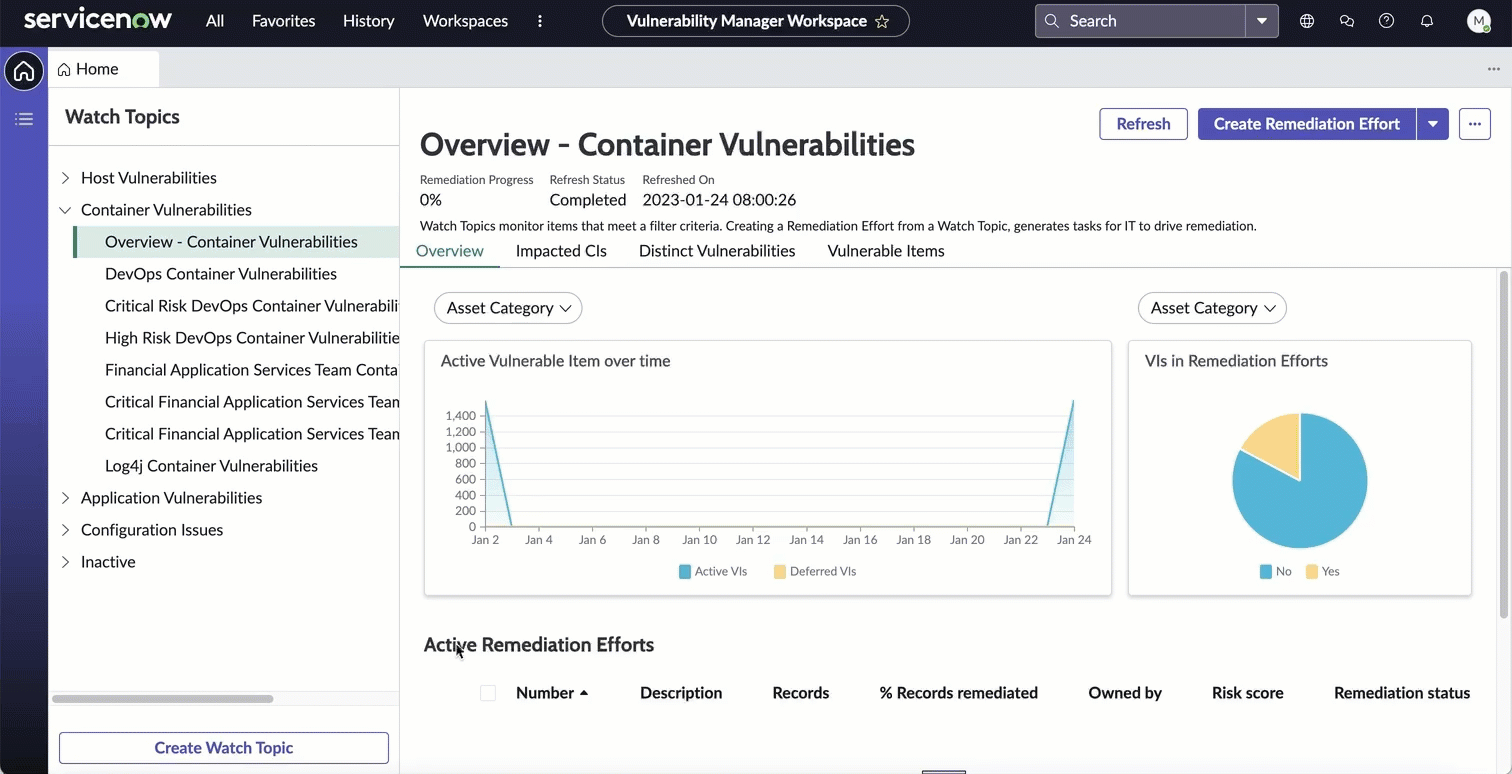Select Overview - Container Vulnerabilities tree item
Viewport: 1512px width, 774px height.
click(x=236, y=242)
